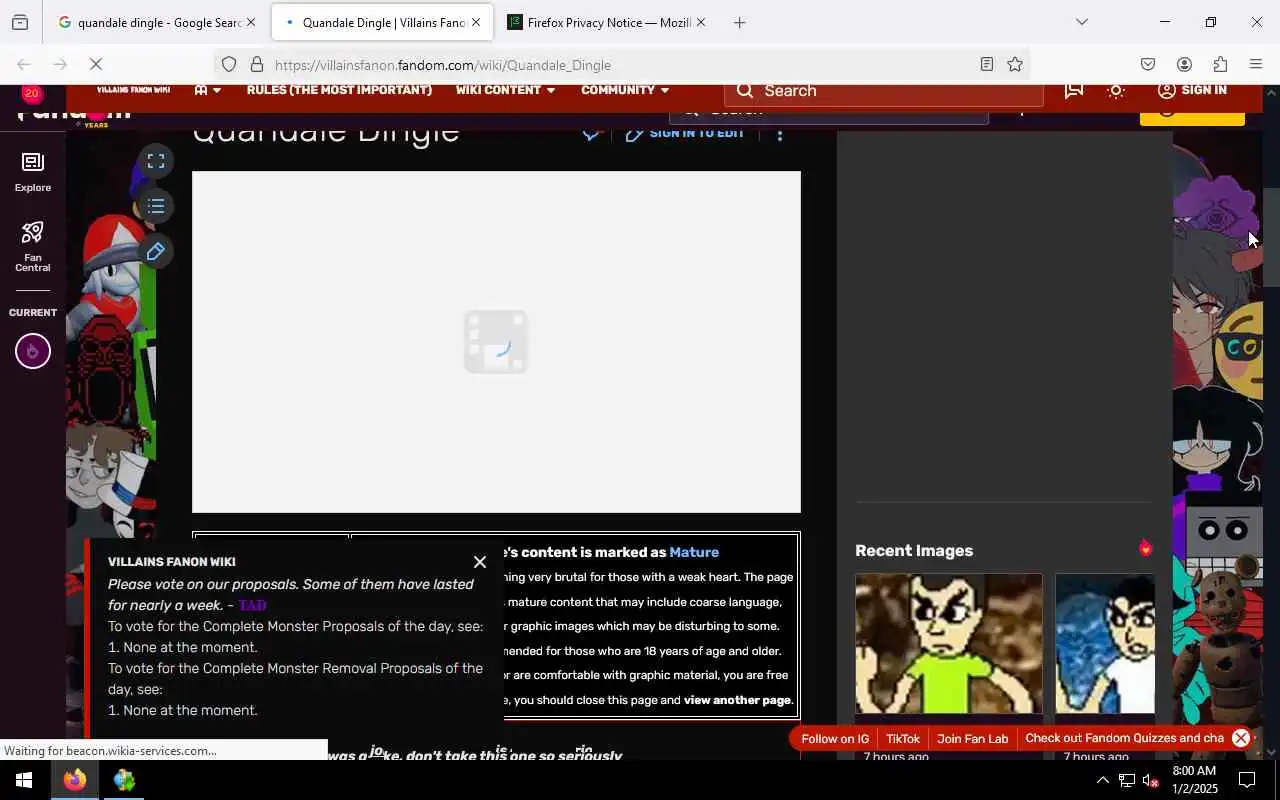Open RULES (THE MOST IMPORTANT) menu item
Screen dimensions: 1280x800
pos(339,90)
